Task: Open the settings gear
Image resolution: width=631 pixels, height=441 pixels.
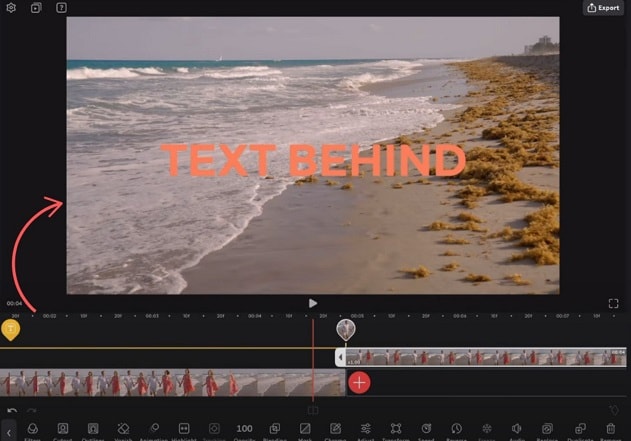Action: click(11, 8)
